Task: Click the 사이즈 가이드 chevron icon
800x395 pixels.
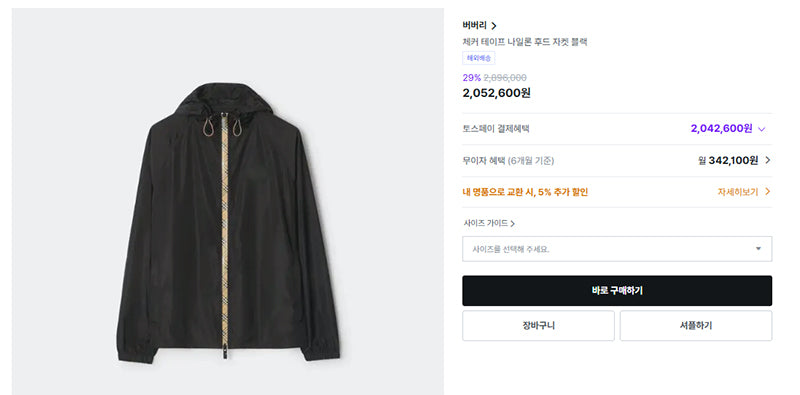Action: pos(512,224)
